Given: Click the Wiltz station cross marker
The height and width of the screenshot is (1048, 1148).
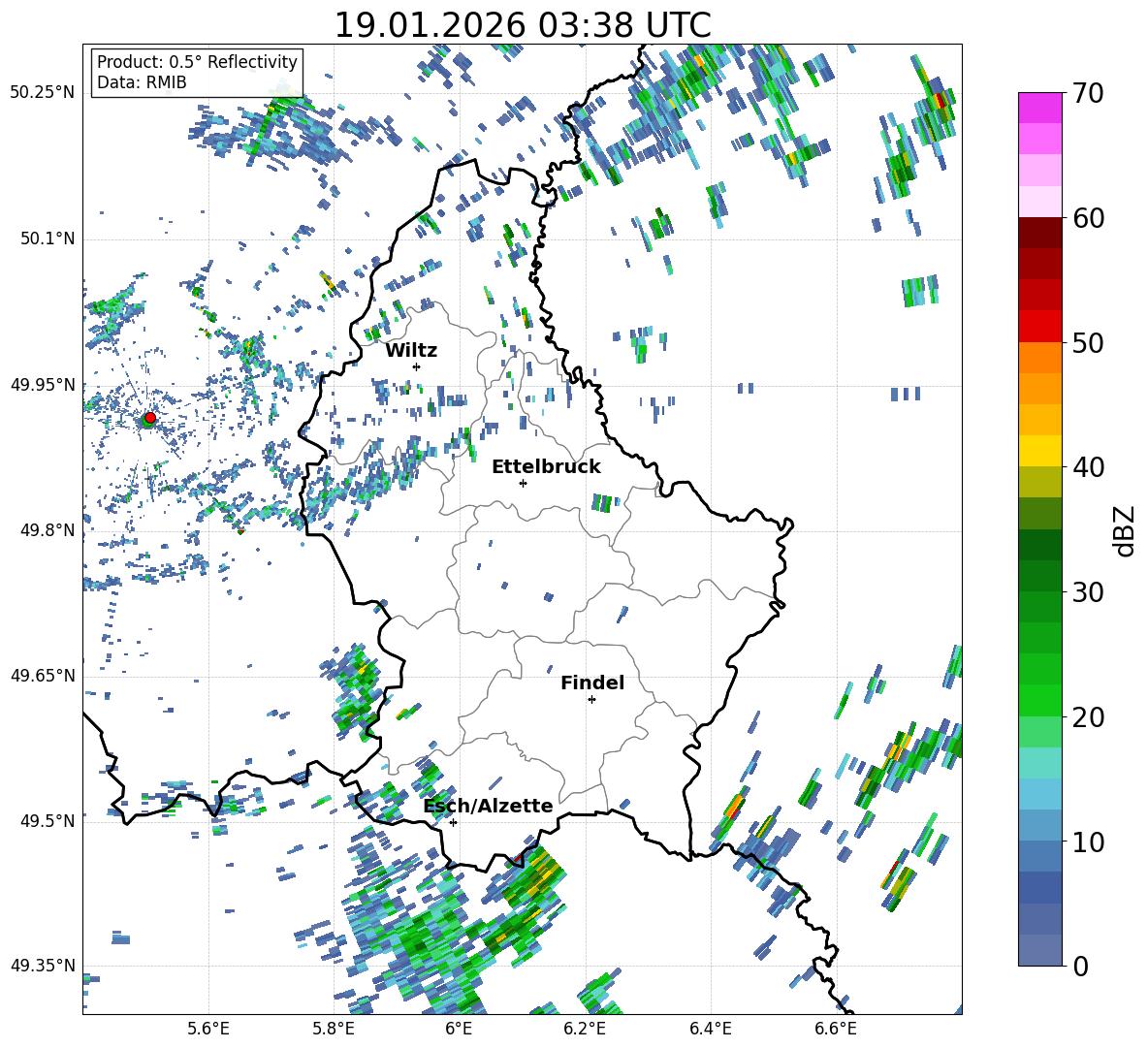Looking at the screenshot, I should (x=417, y=366).
